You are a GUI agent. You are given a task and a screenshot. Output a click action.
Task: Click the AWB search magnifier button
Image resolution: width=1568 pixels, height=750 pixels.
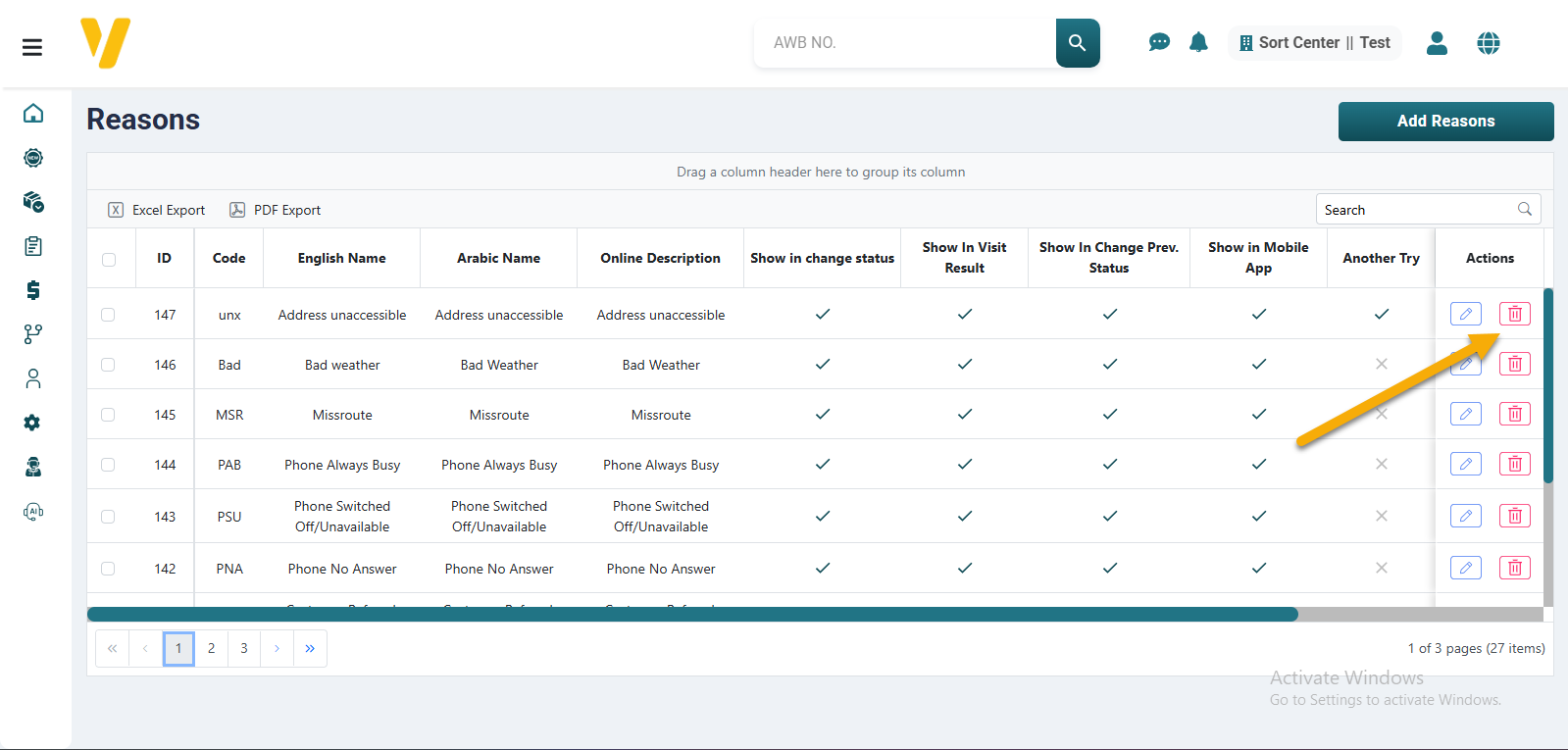[x=1077, y=43]
